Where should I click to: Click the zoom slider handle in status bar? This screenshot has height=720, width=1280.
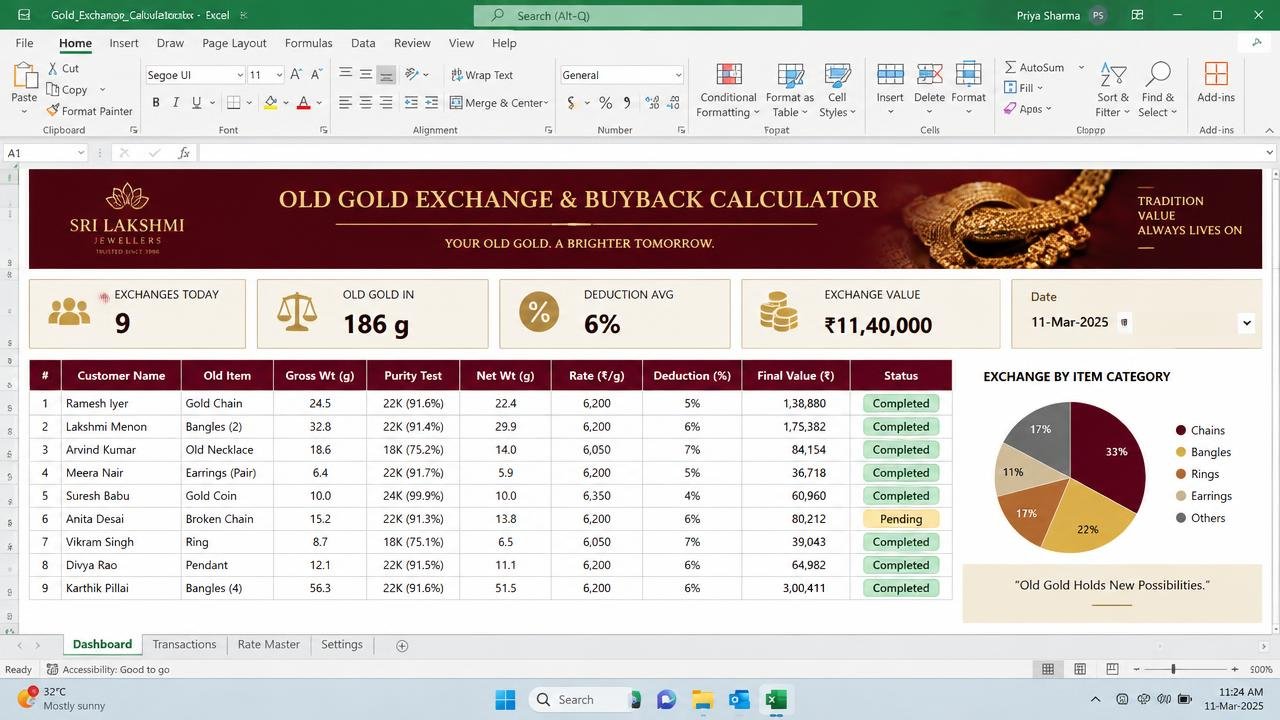[1173, 669]
